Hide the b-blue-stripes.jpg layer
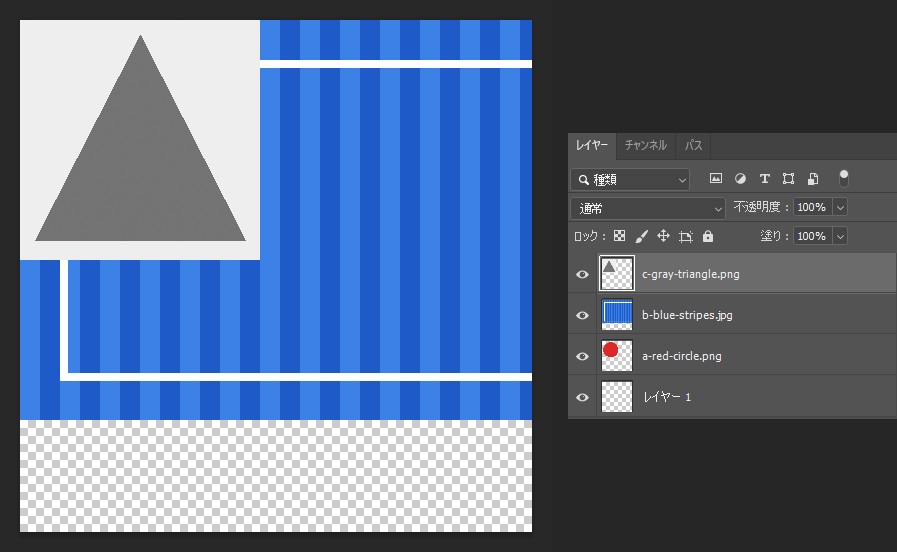 582,315
